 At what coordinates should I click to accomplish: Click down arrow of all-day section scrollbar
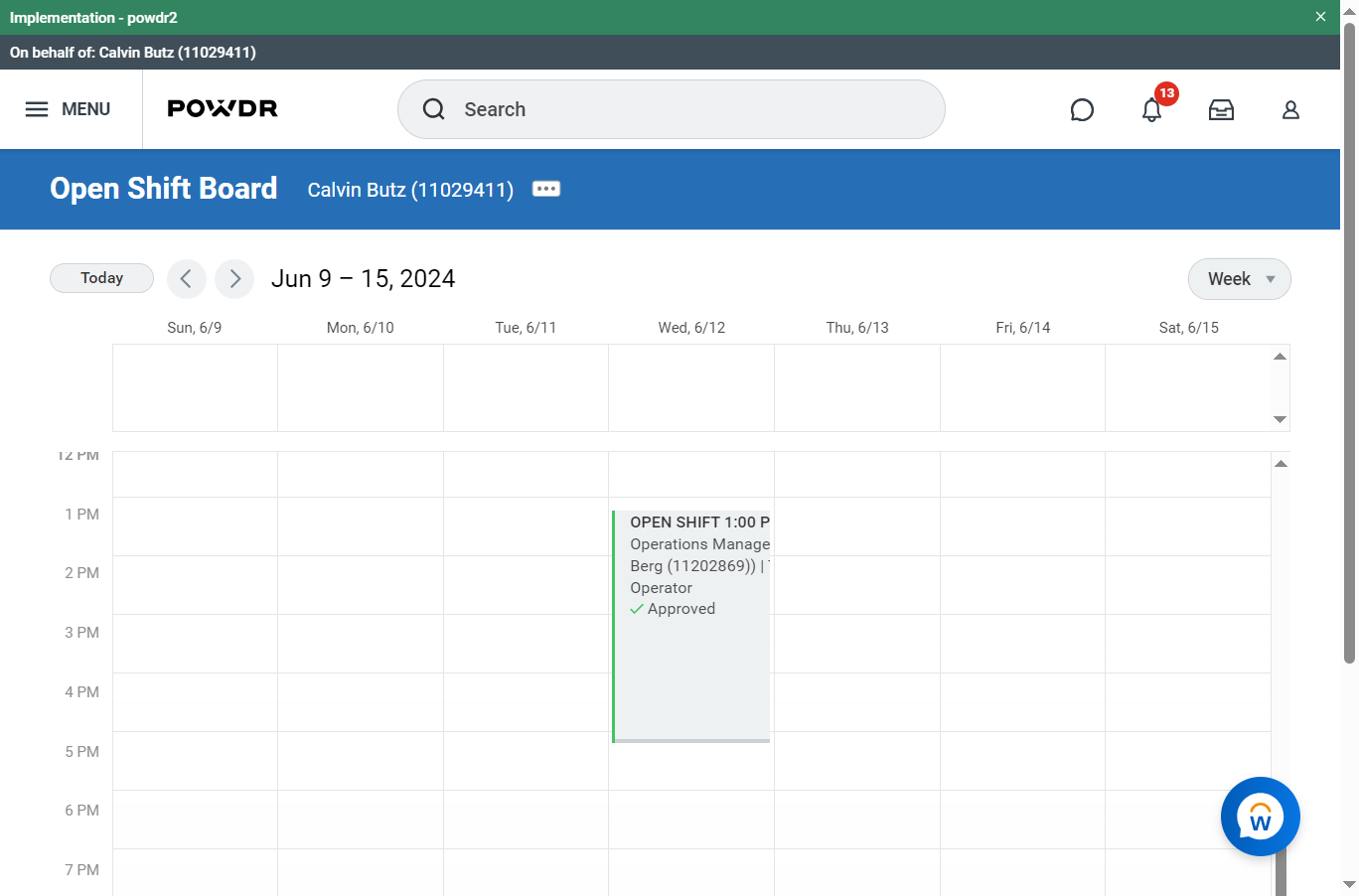(x=1281, y=419)
